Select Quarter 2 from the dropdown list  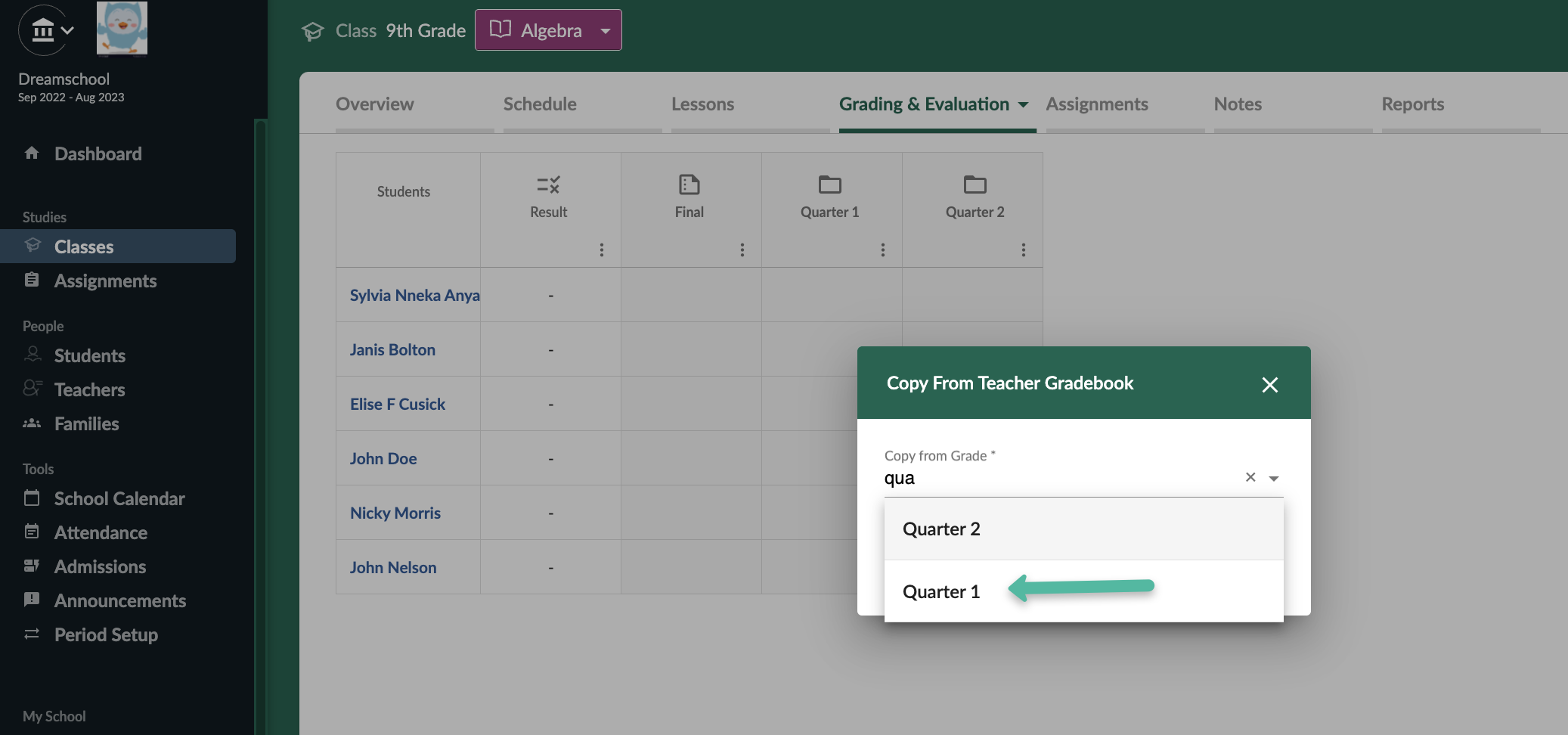pyautogui.click(x=1083, y=529)
